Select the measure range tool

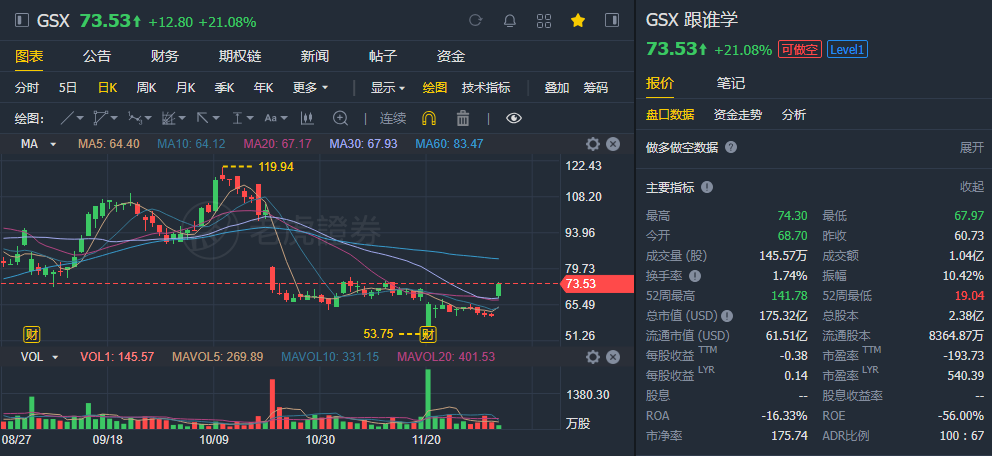click(237, 118)
